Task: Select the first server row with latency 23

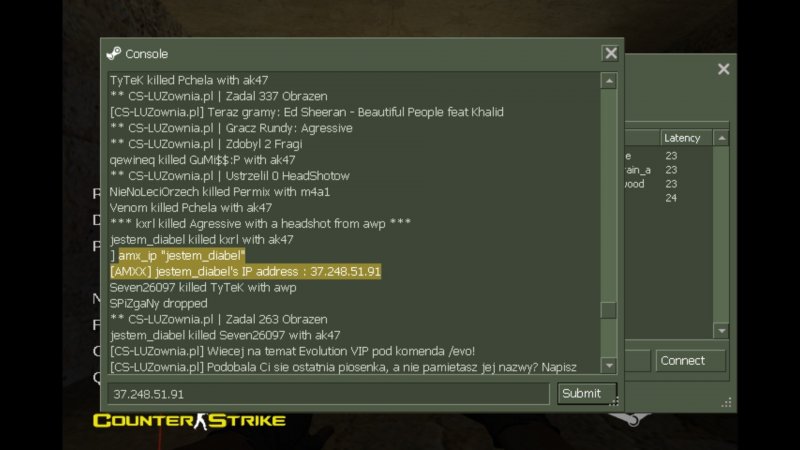Action: [x=669, y=156]
